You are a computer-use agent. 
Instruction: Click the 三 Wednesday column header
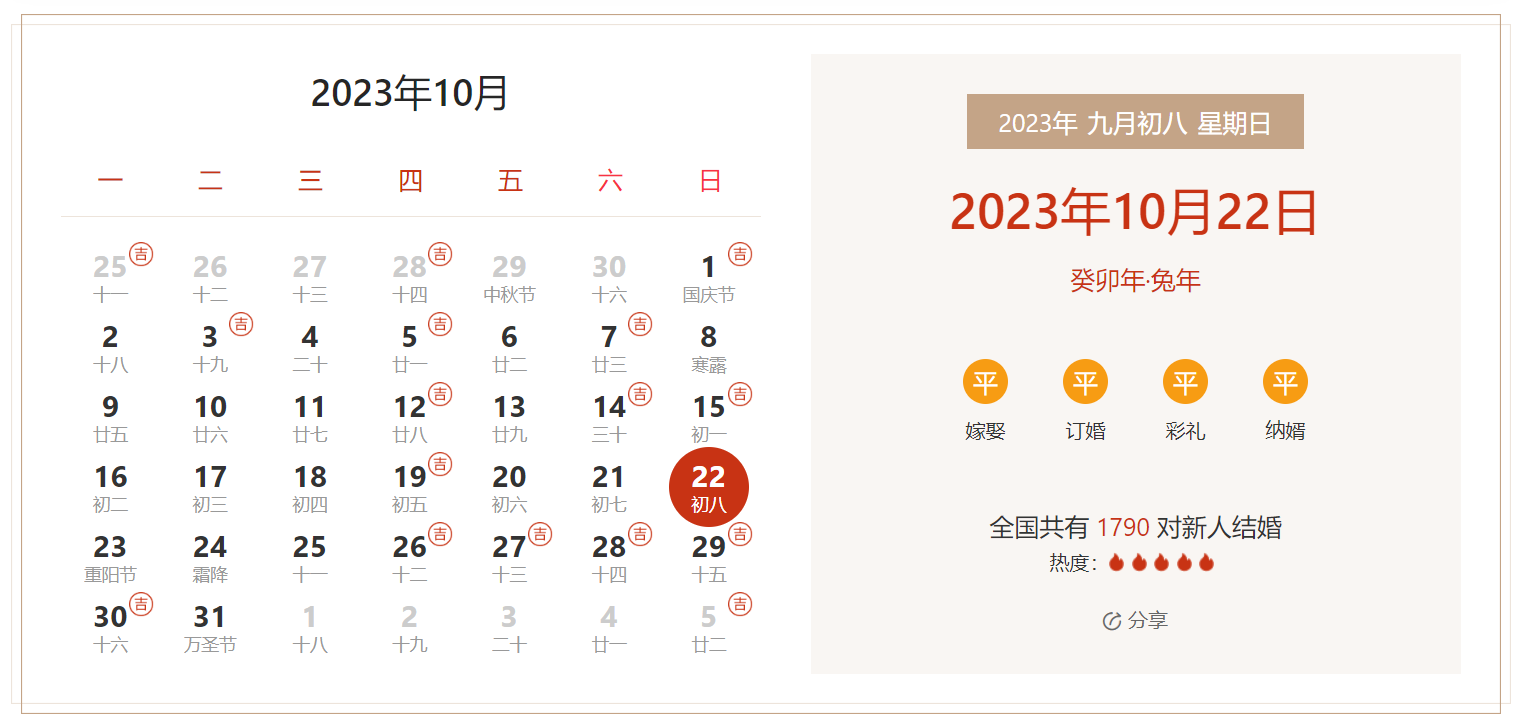point(311,181)
